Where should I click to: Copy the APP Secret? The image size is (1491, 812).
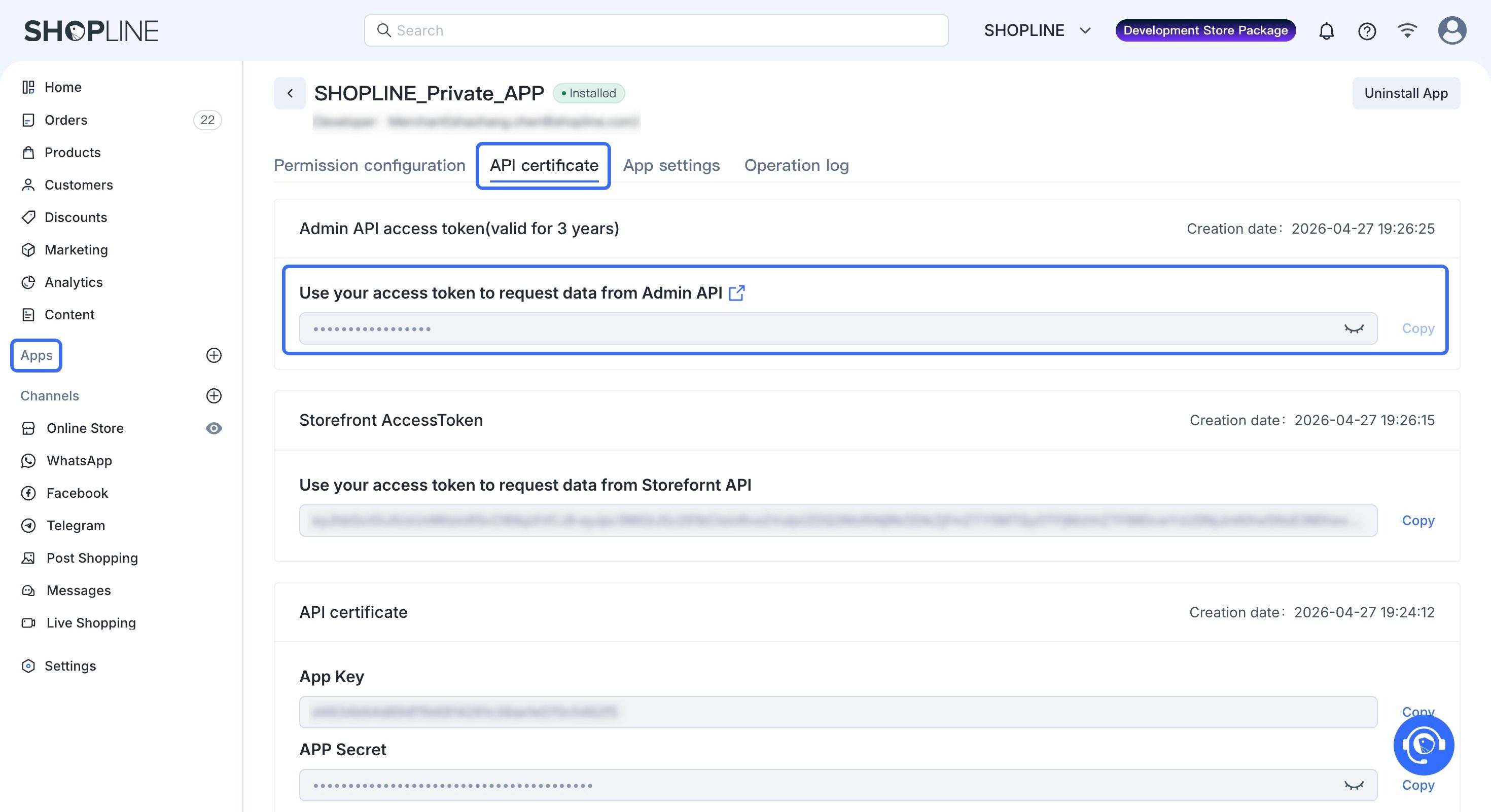pos(1418,785)
